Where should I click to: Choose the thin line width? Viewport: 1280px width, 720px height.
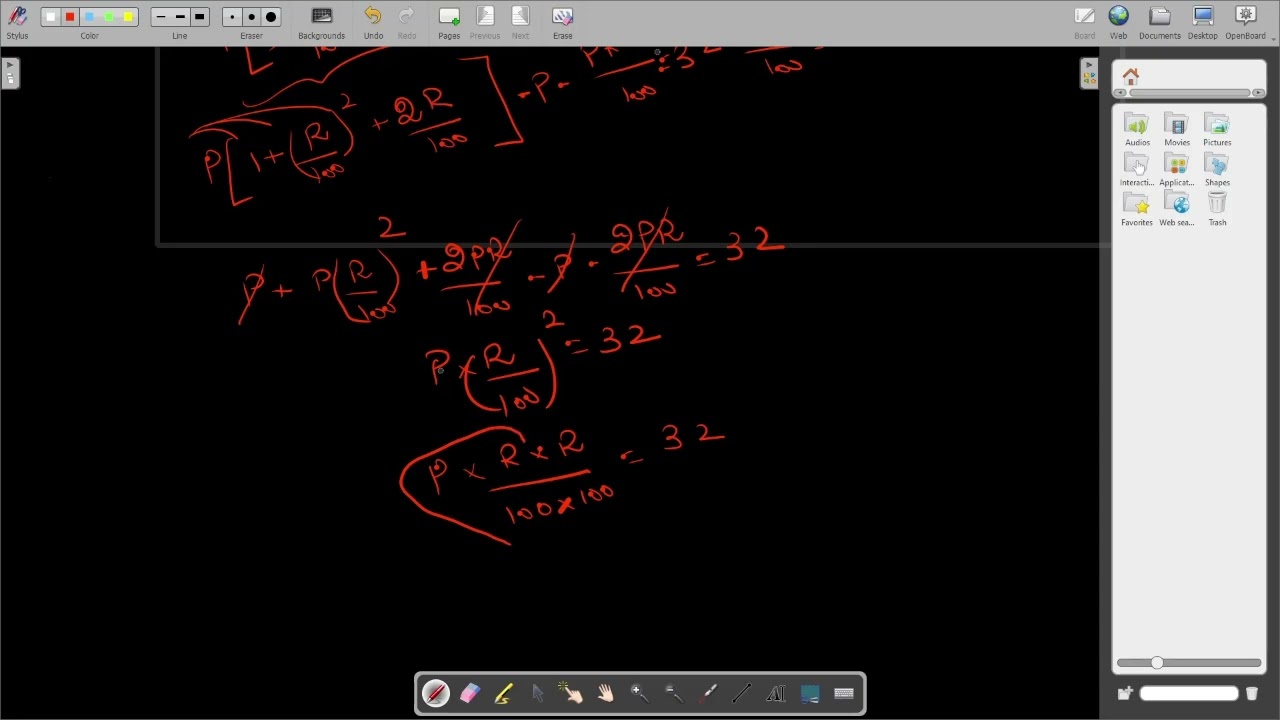[x=160, y=17]
